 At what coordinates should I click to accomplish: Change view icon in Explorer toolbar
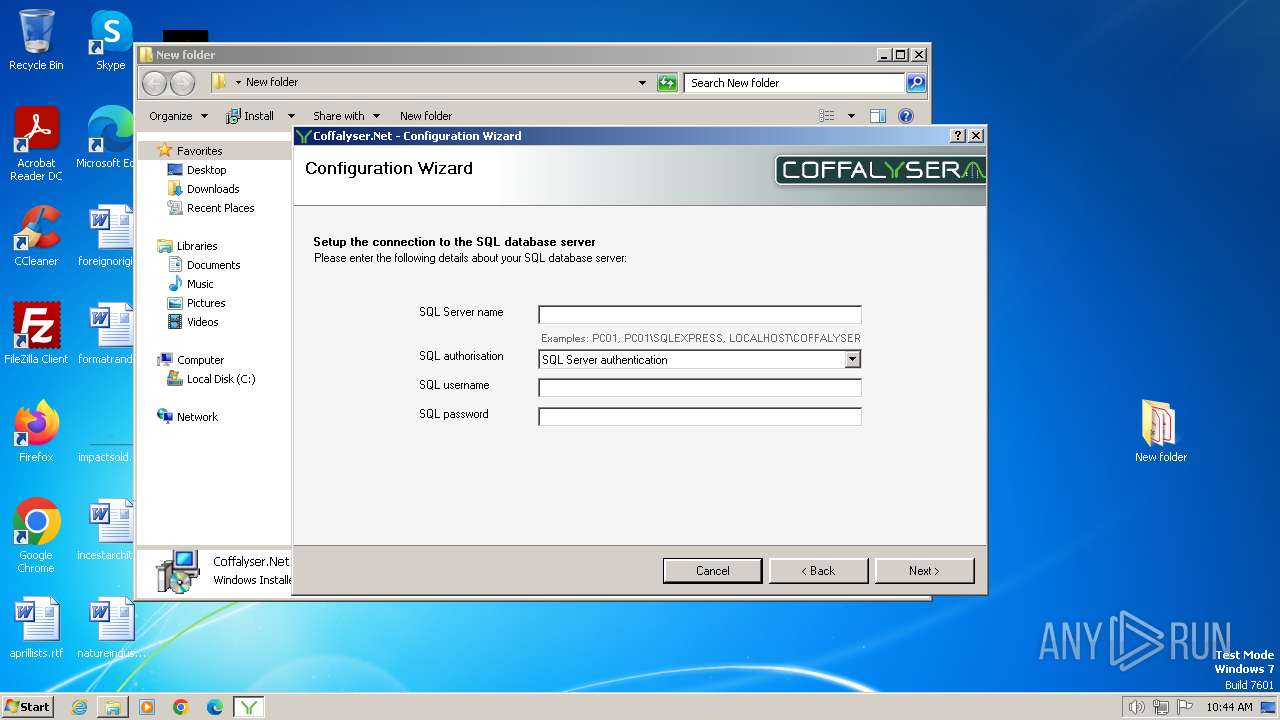827,116
